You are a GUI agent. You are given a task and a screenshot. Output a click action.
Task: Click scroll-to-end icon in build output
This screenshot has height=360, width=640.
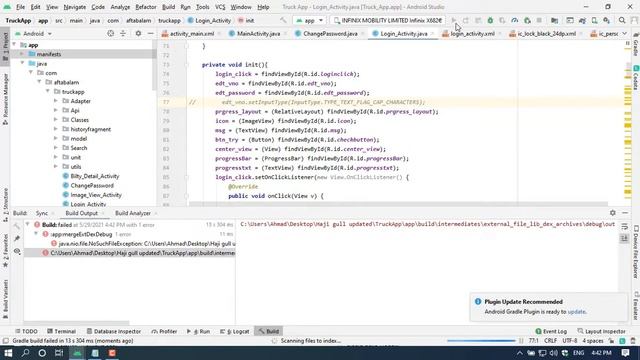(x=624, y=238)
